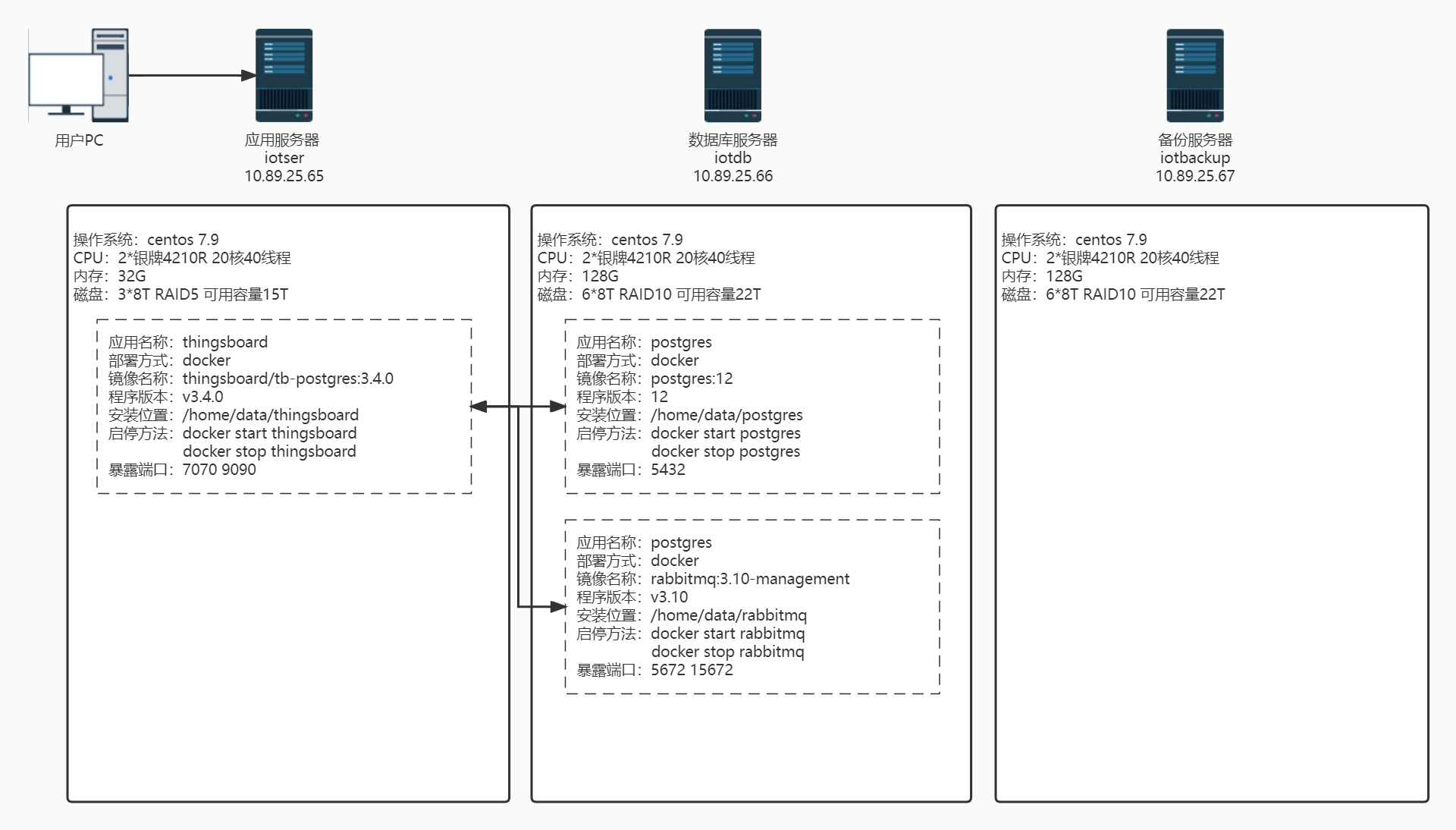
Task: Select the database server iotdb icon
Action: 733,75
